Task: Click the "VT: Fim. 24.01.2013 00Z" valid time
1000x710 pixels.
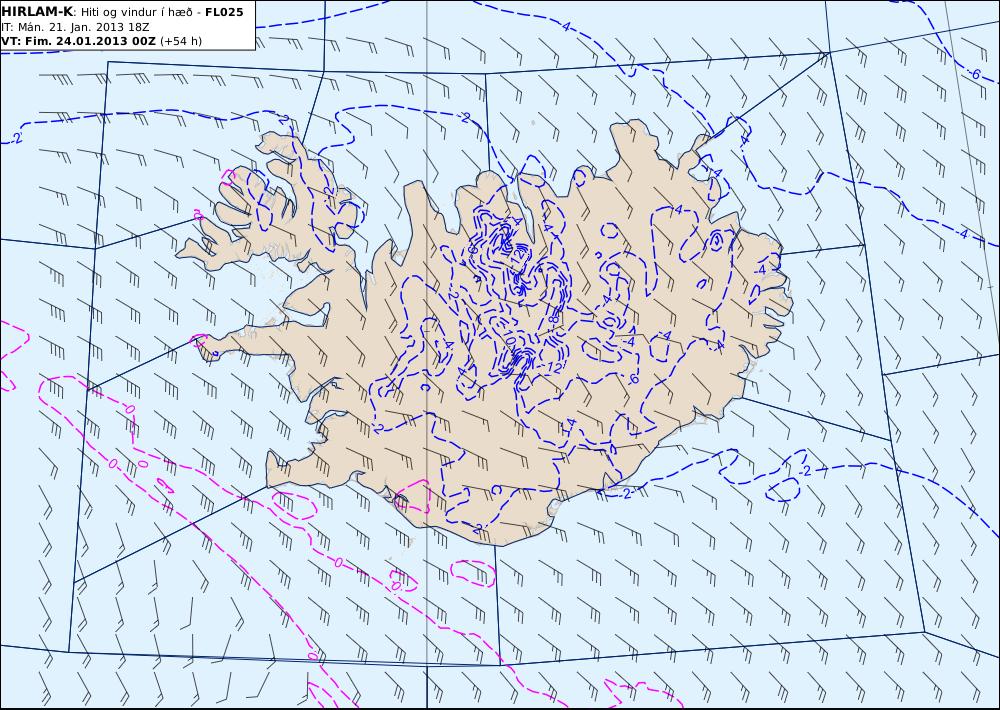Action: [78, 41]
